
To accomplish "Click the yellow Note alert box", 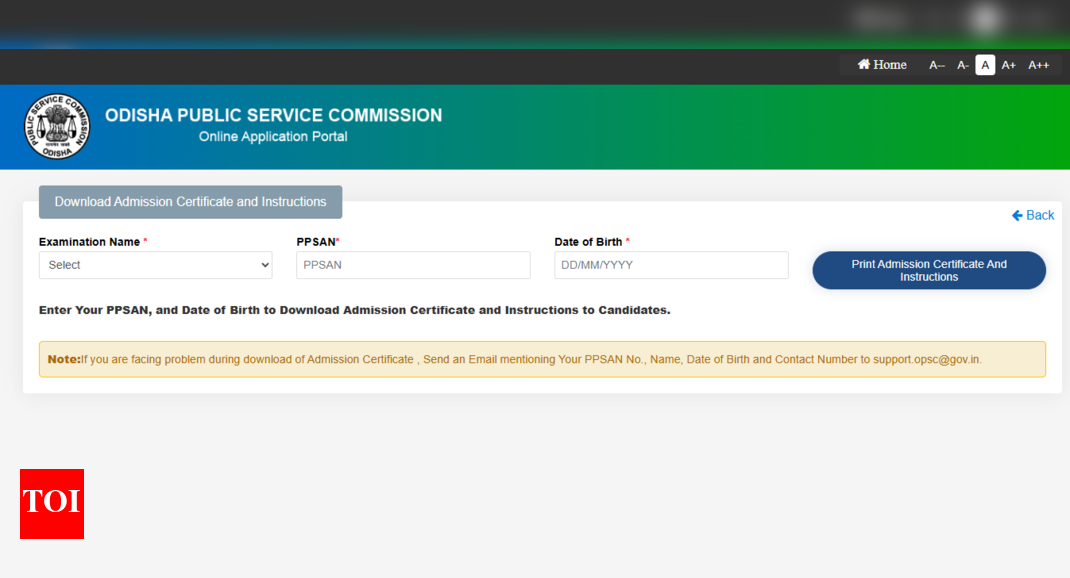I will [x=542, y=359].
